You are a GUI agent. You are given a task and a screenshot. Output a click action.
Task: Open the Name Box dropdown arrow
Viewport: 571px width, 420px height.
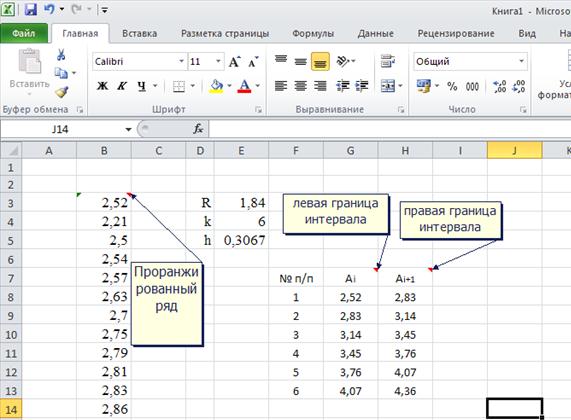coord(128,129)
